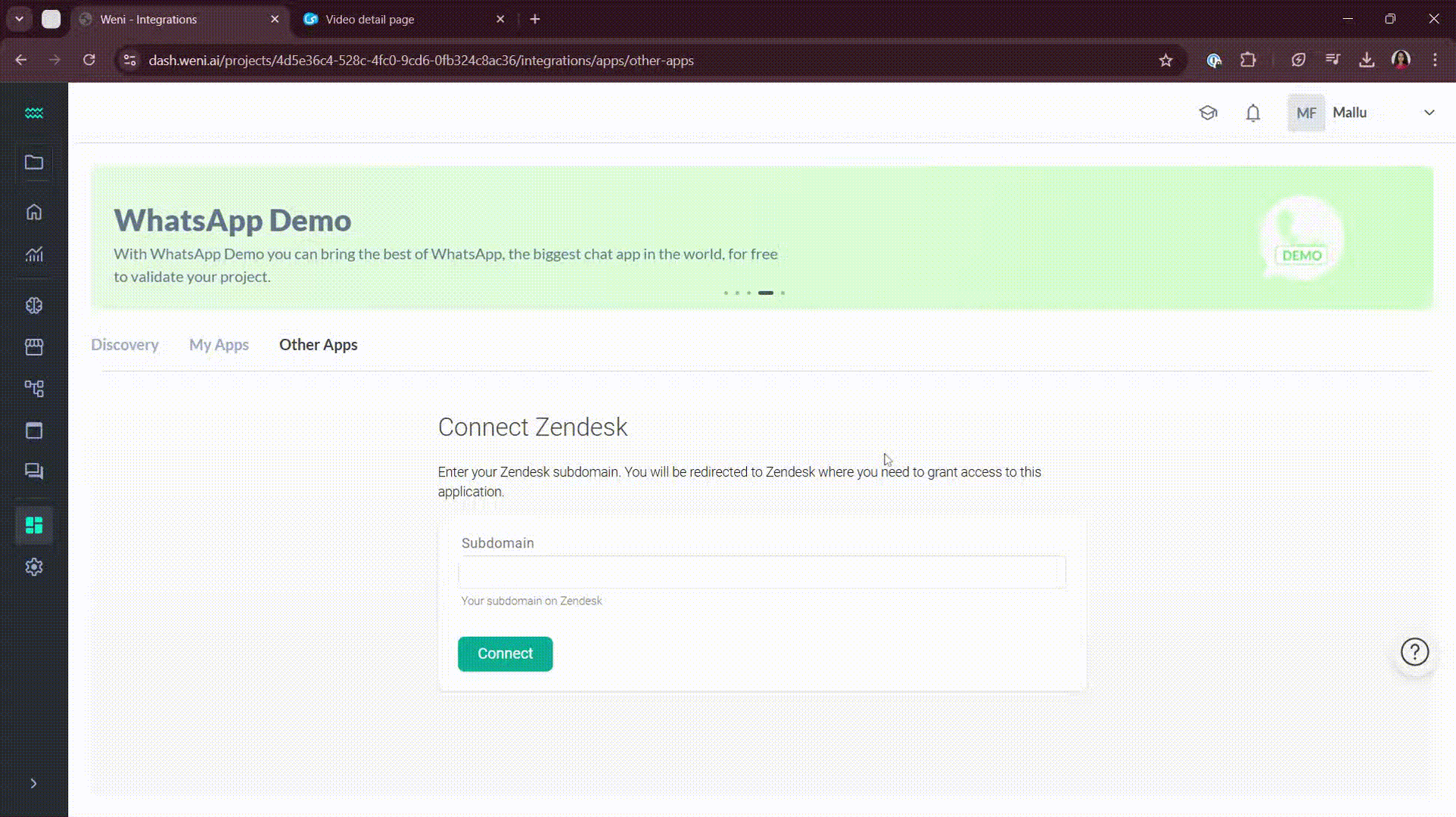Image resolution: width=1456 pixels, height=817 pixels.
Task: Switch to the Discovery tab
Action: [x=124, y=344]
